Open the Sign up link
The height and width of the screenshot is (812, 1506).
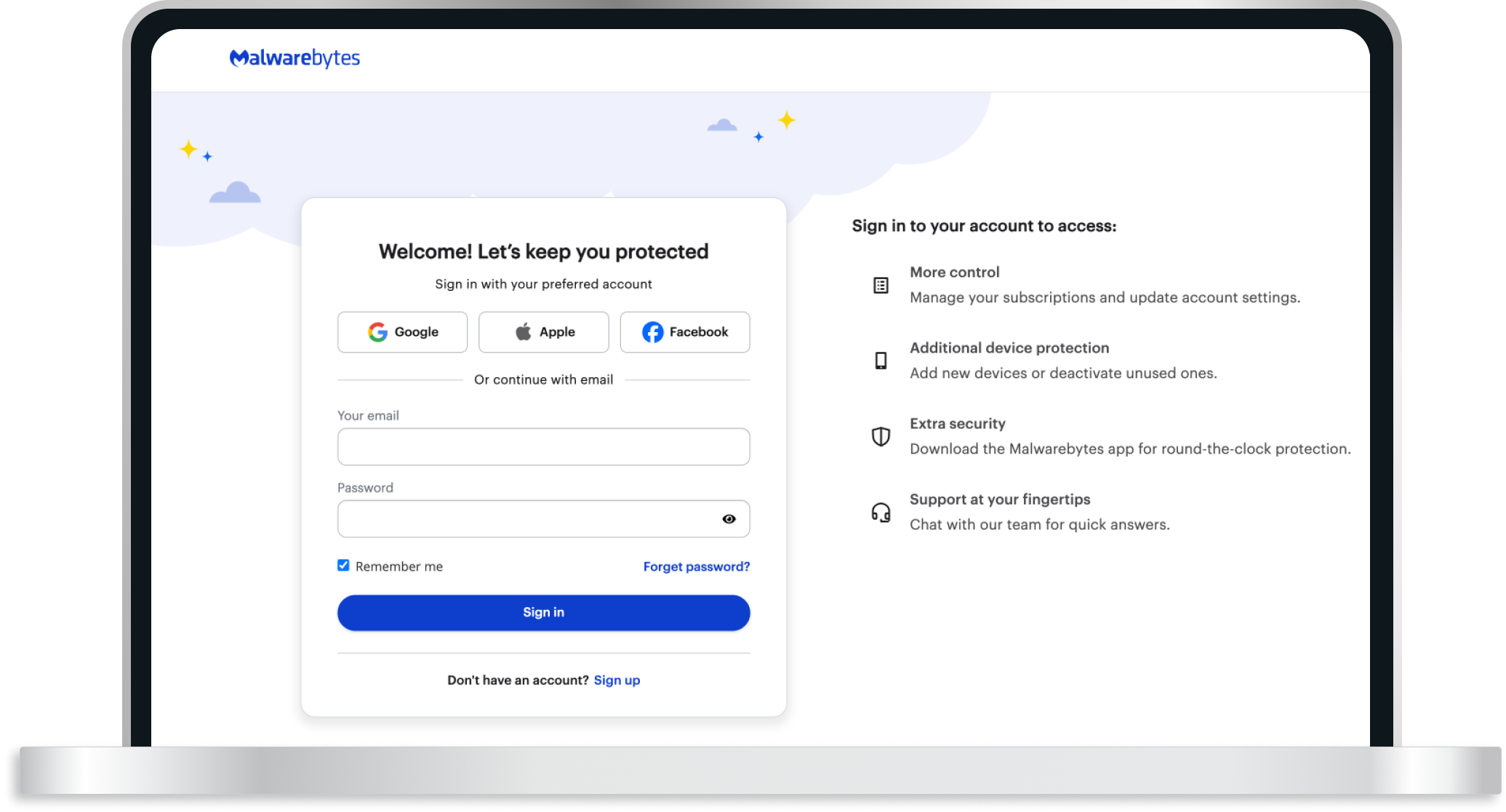tap(617, 680)
